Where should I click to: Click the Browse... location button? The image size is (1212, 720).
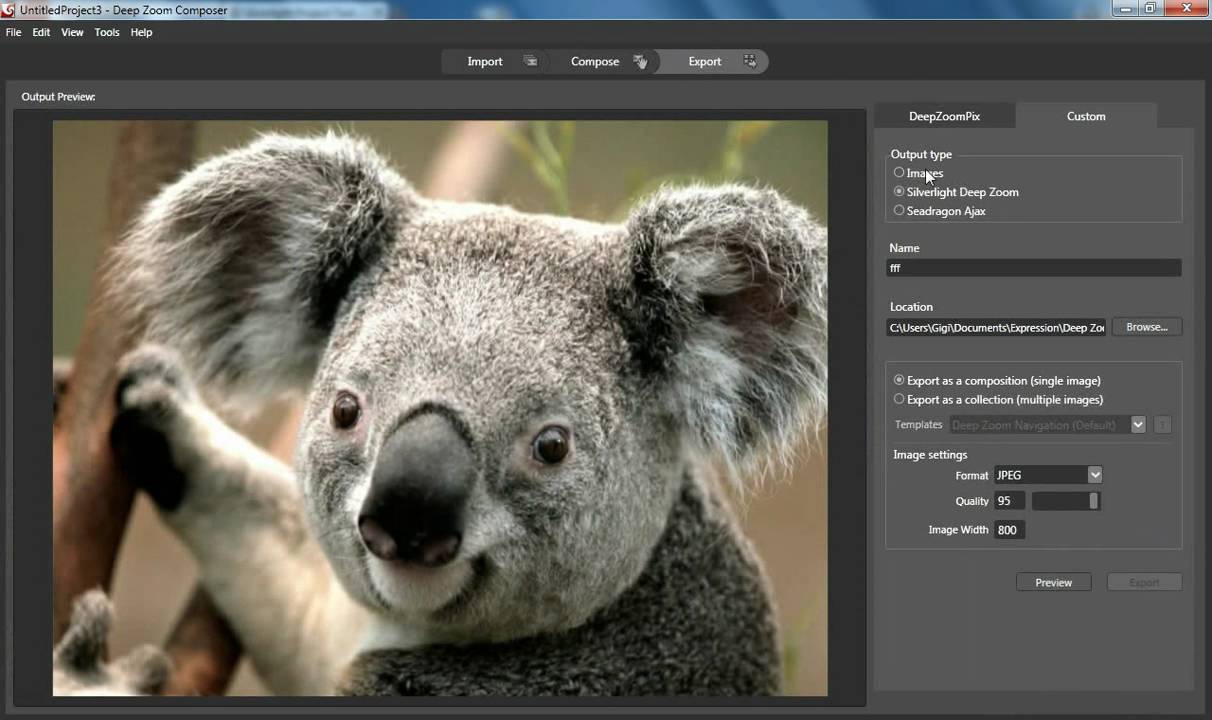coord(1146,327)
